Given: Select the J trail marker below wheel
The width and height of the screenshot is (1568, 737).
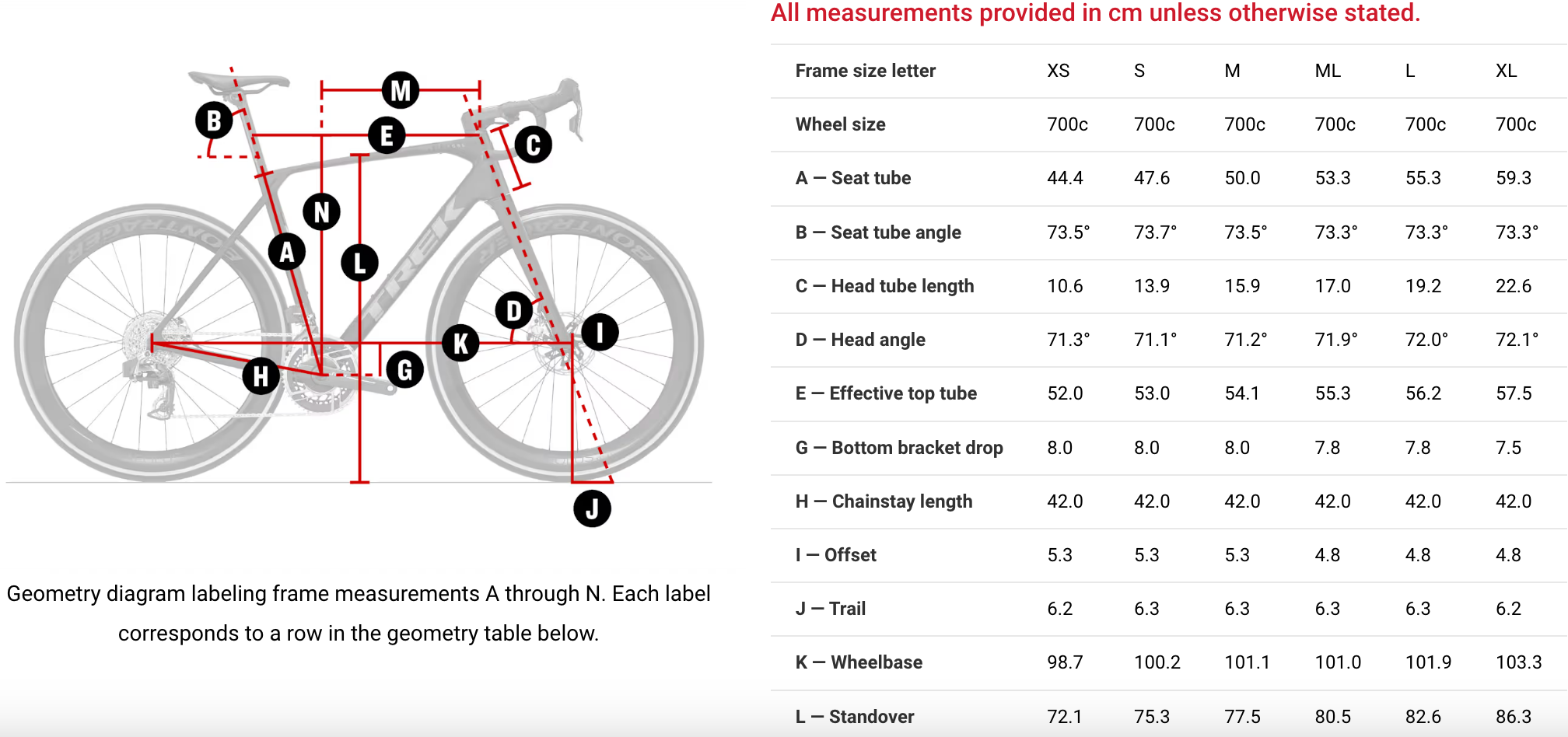Looking at the screenshot, I should click(x=592, y=508).
